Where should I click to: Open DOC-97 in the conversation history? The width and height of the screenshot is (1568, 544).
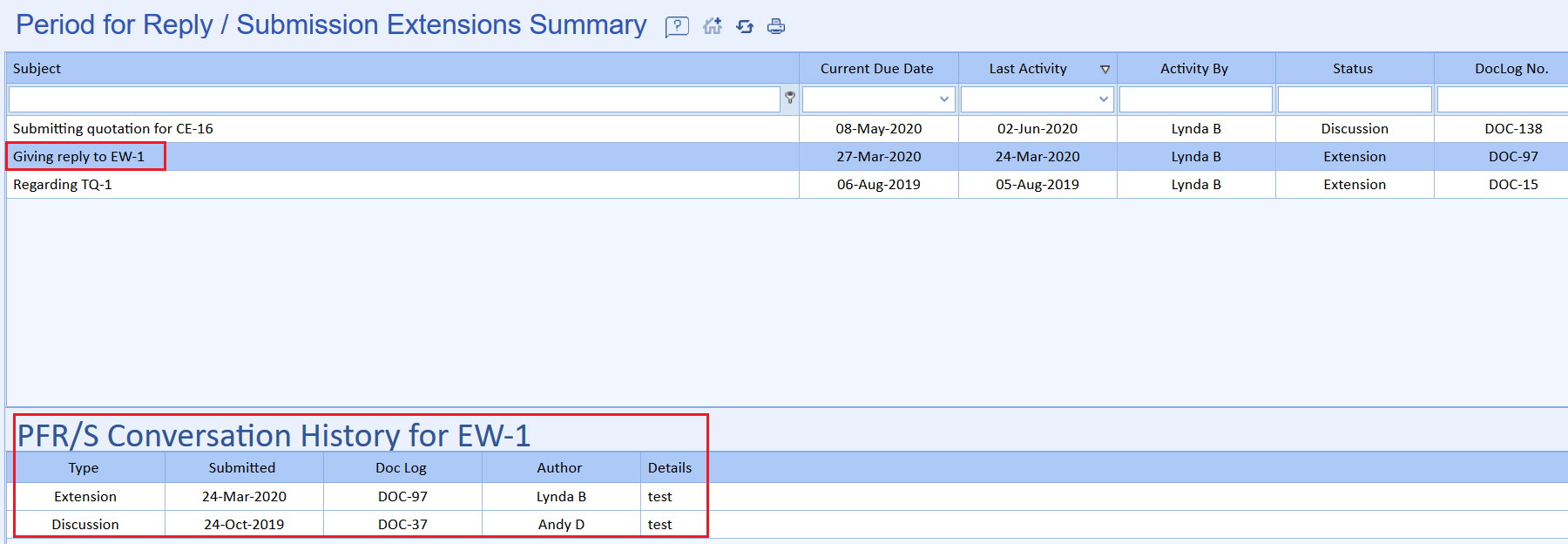(402, 497)
